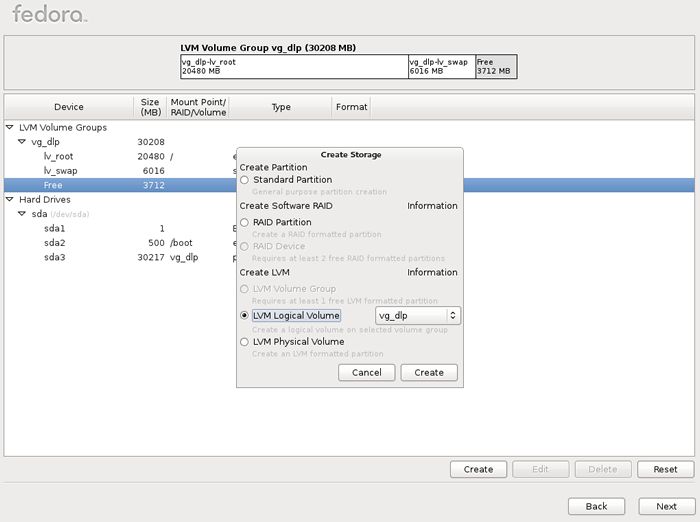Collapse the LVM Volume Groups tree section
Screen dimensions: 700x522
coord(10,127)
